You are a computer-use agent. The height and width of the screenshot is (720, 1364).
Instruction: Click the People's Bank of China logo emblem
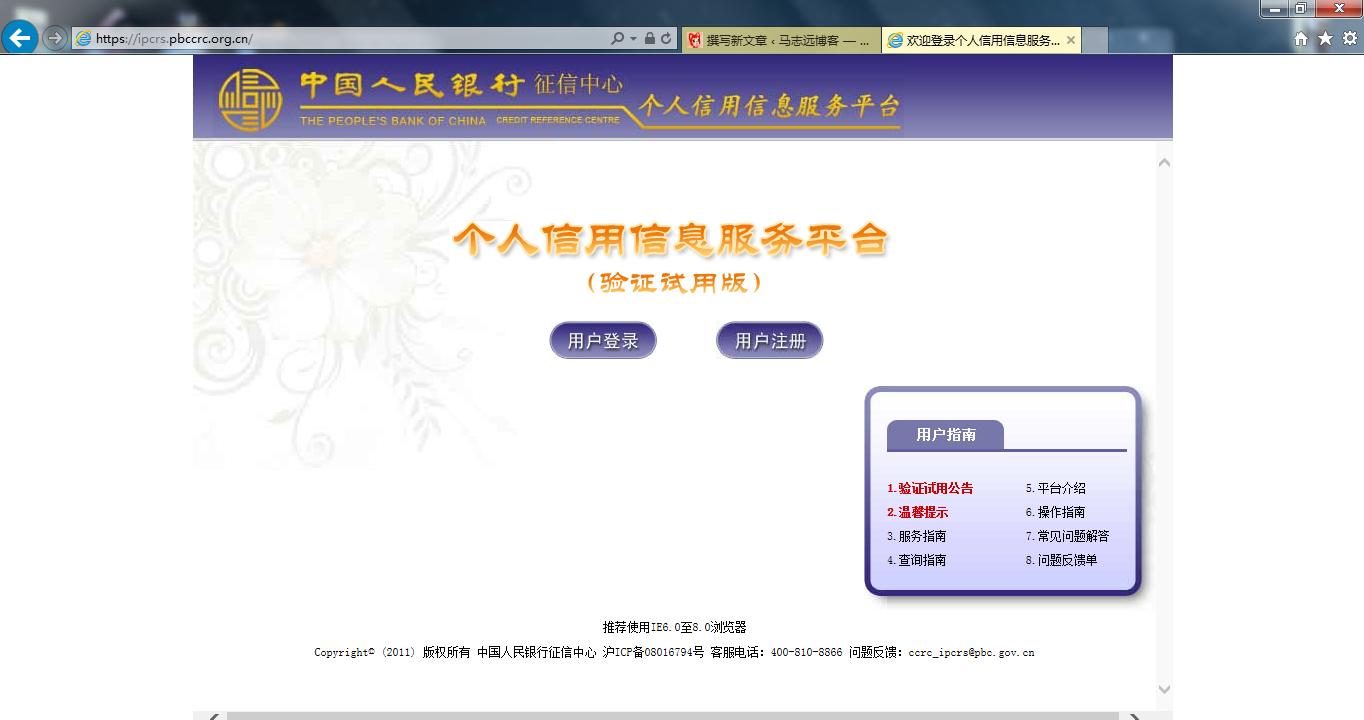coord(250,100)
